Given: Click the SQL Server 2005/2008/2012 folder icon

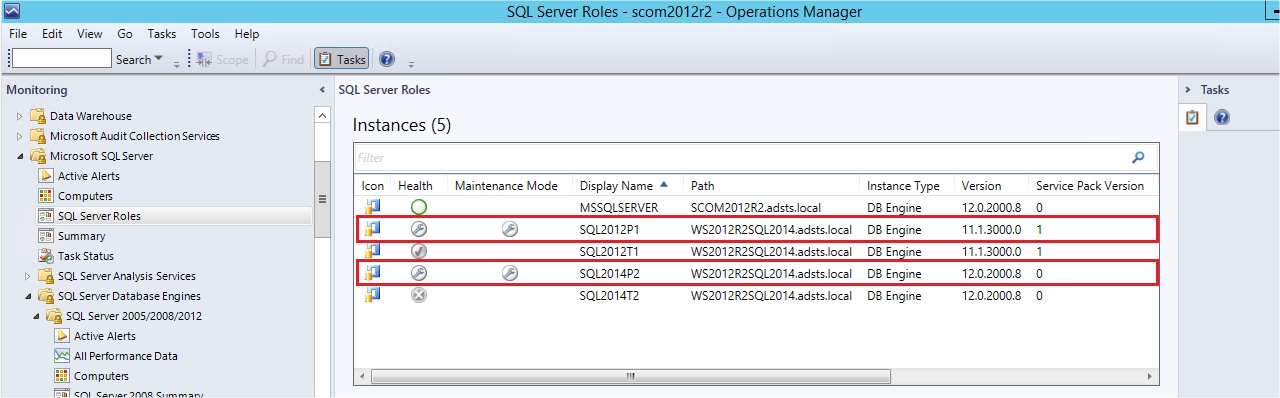Looking at the screenshot, I should point(53,316).
